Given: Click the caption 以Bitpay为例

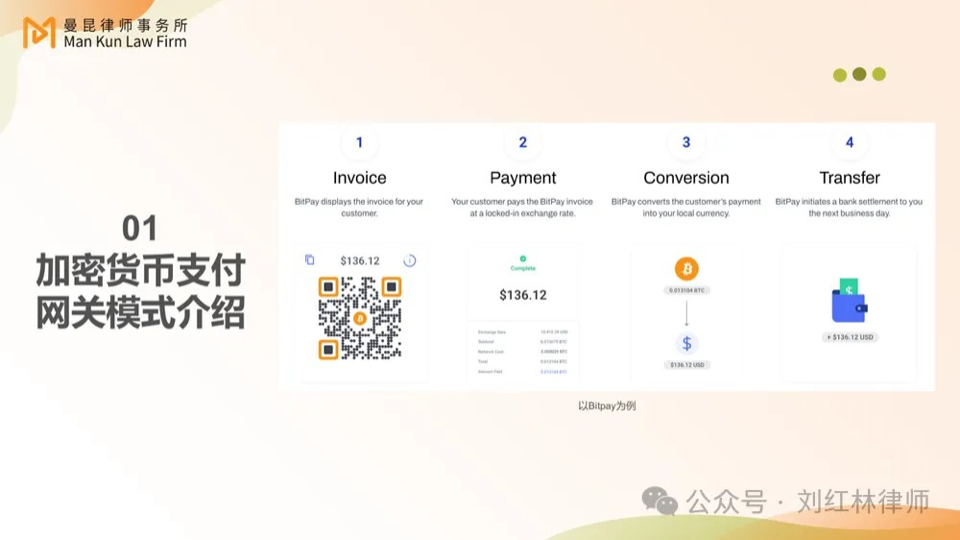Looking at the screenshot, I should (x=607, y=406).
